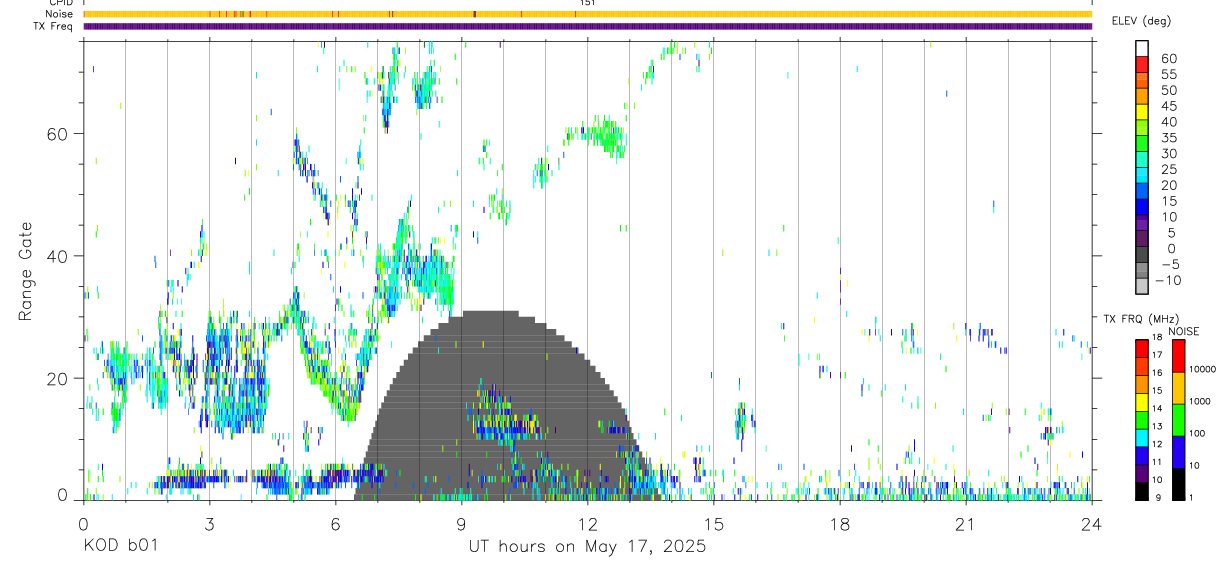The image size is (1228, 567).
Task: Select the TX FRQ colorbar strip
Action: pyautogui.click(x=1142, y=420)
